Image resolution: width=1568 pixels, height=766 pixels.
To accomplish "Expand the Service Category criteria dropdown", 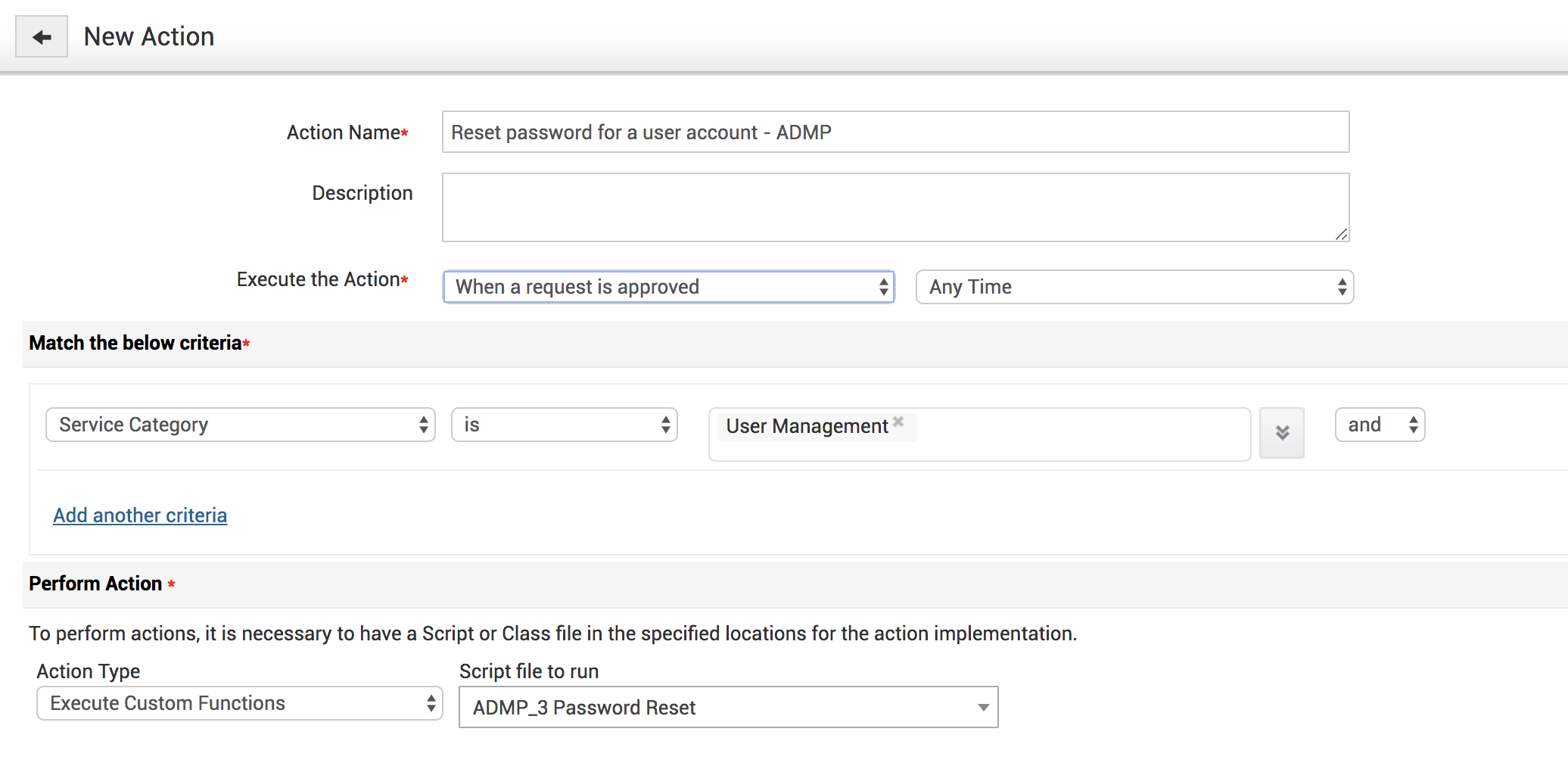I will pos(240,425).
